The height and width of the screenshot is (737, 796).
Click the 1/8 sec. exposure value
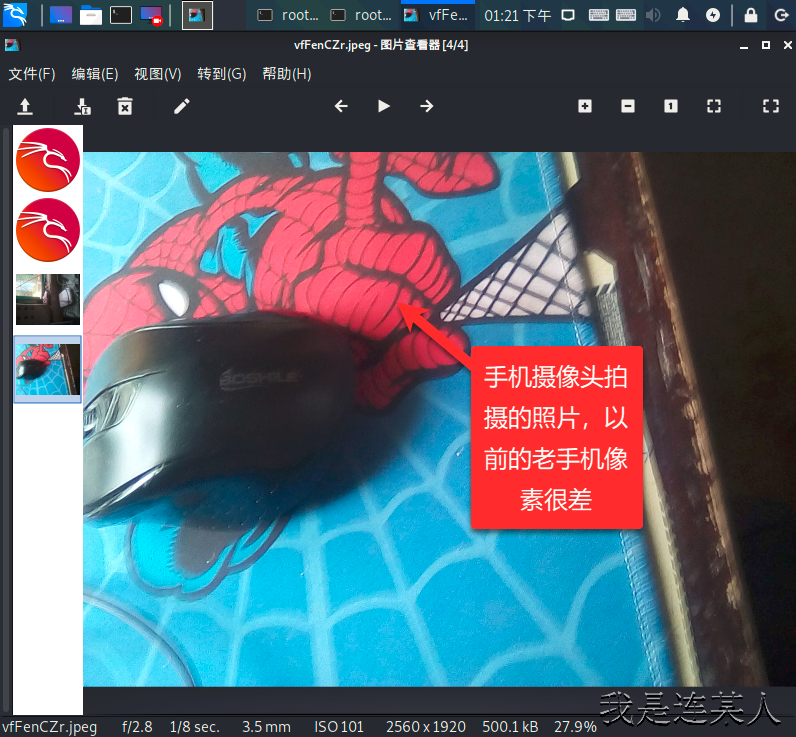194,727
